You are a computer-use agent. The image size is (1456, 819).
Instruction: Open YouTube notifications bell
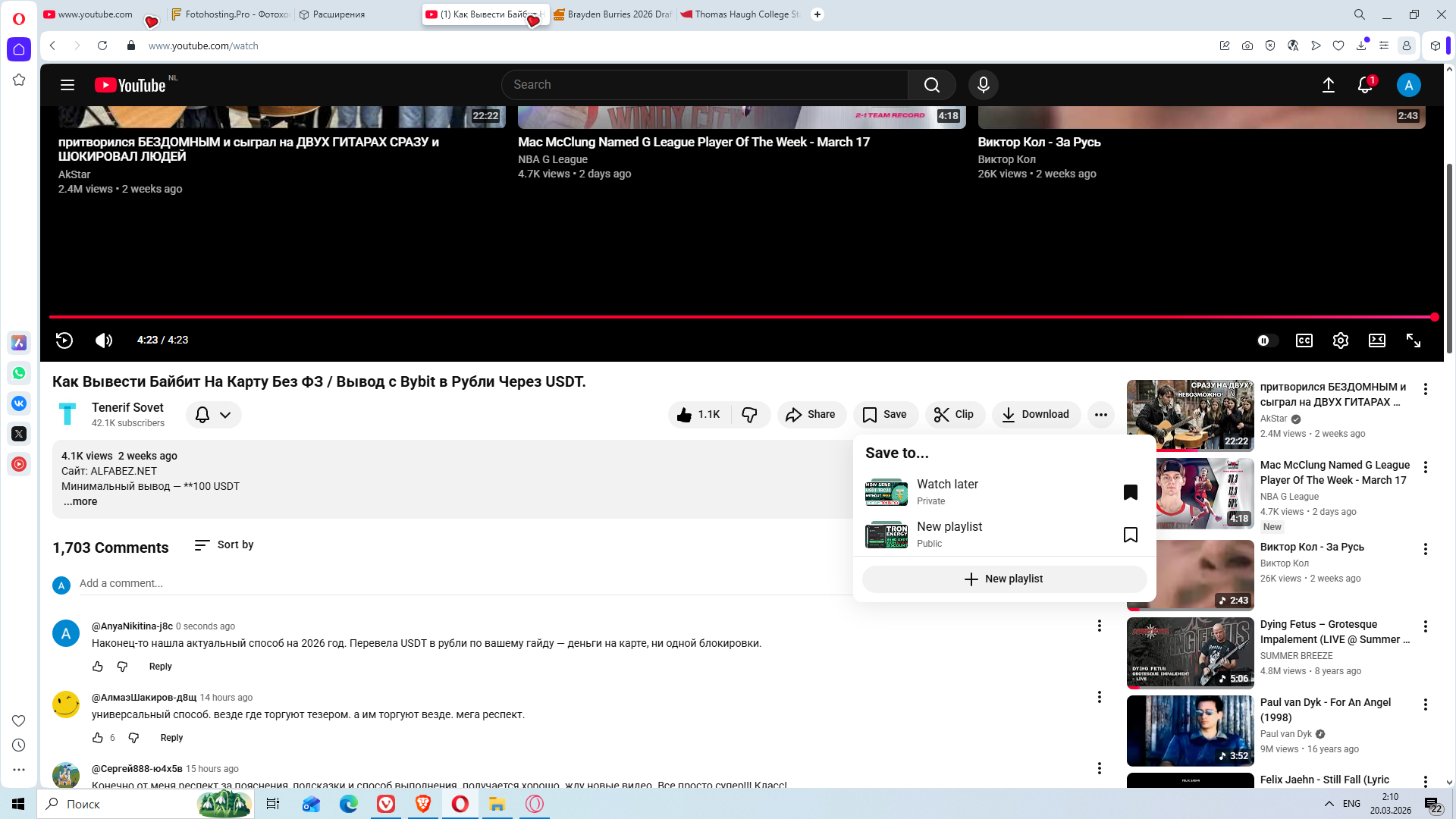[x=1364, y=85]
